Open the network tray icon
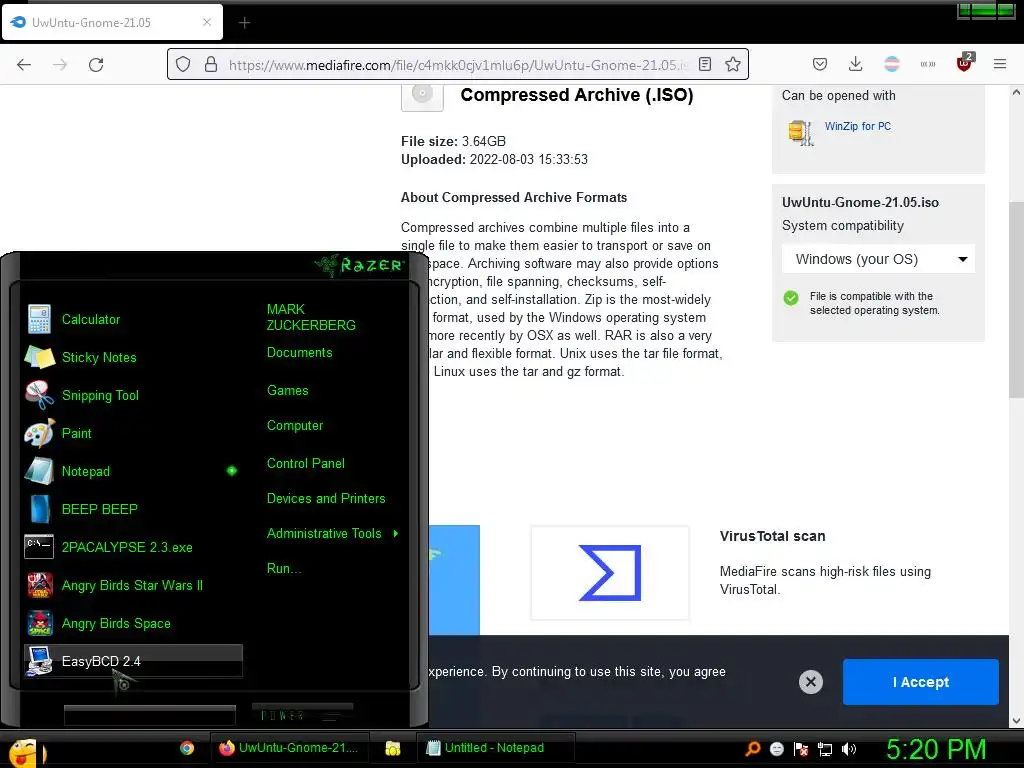 825,749
